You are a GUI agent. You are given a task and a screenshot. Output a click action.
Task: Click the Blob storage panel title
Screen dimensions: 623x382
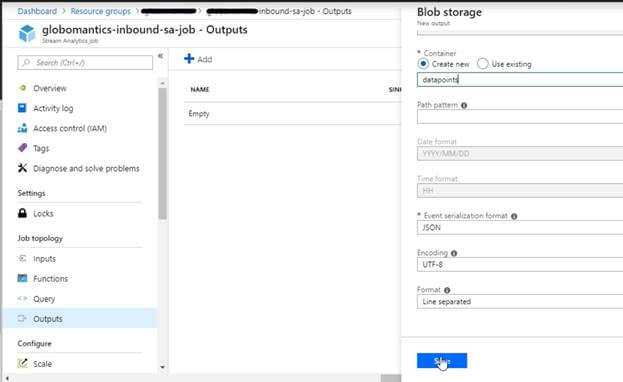coord(449,12)
